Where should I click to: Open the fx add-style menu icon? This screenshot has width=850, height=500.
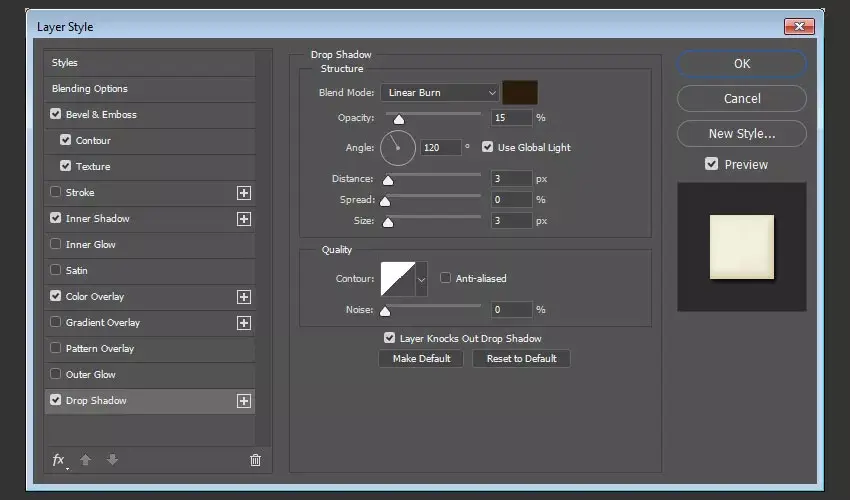60,460
